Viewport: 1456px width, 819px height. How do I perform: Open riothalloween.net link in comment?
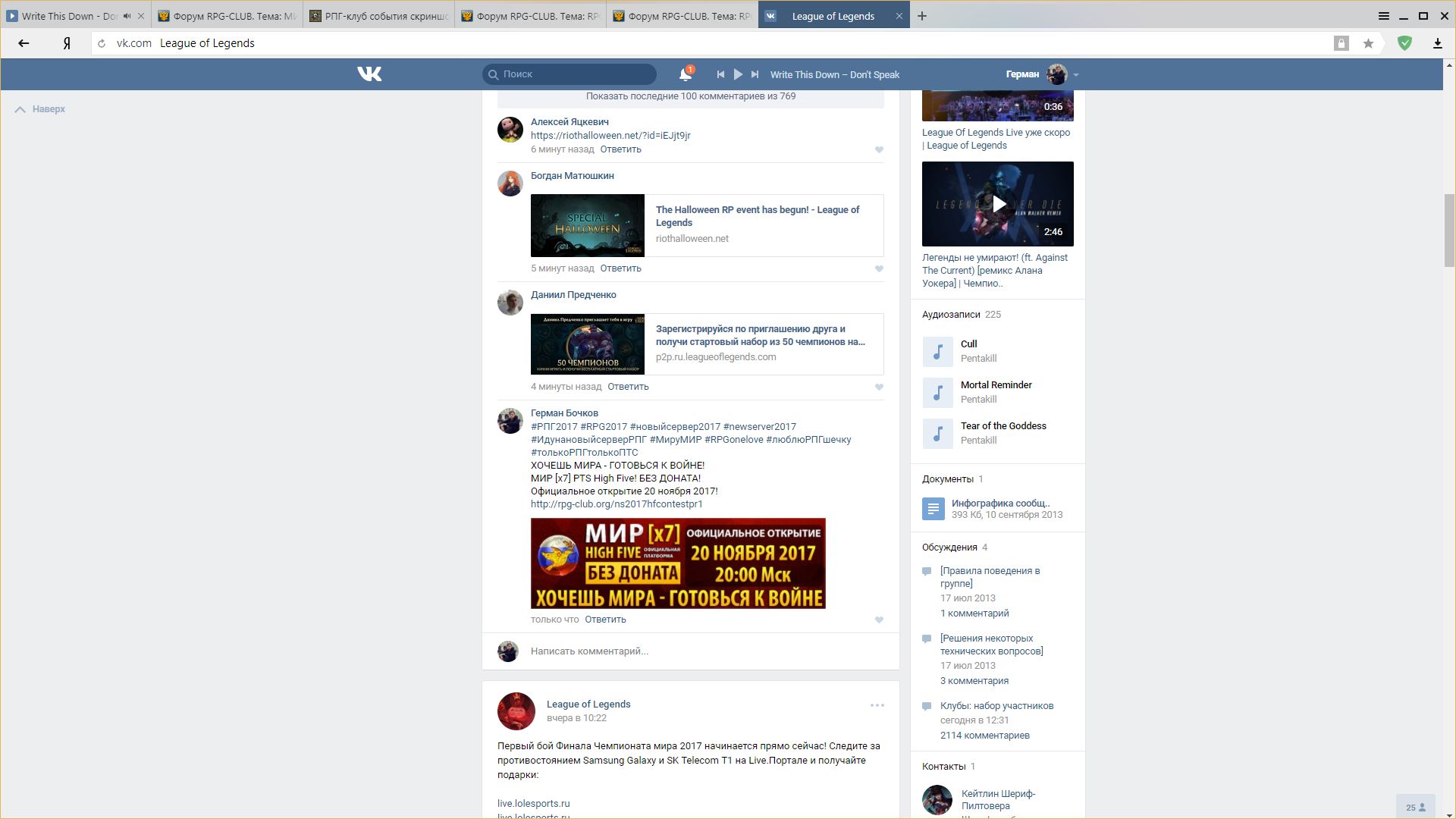pos(610,136)
